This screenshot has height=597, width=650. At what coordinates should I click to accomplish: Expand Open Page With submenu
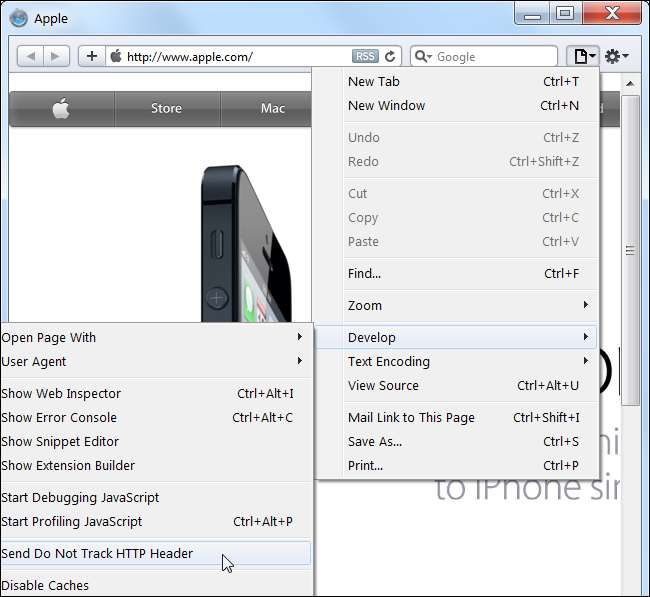[x=155, y=337]
